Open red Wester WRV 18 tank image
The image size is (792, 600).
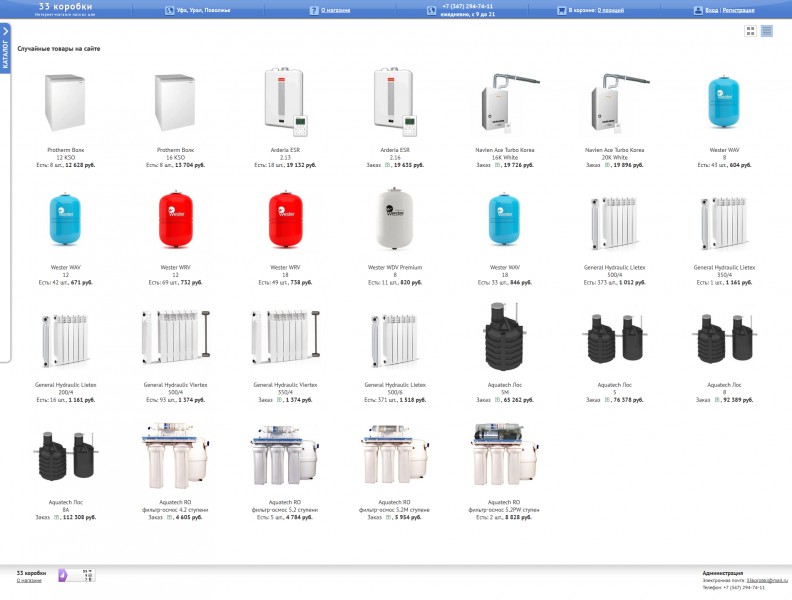tap(285, 219)
